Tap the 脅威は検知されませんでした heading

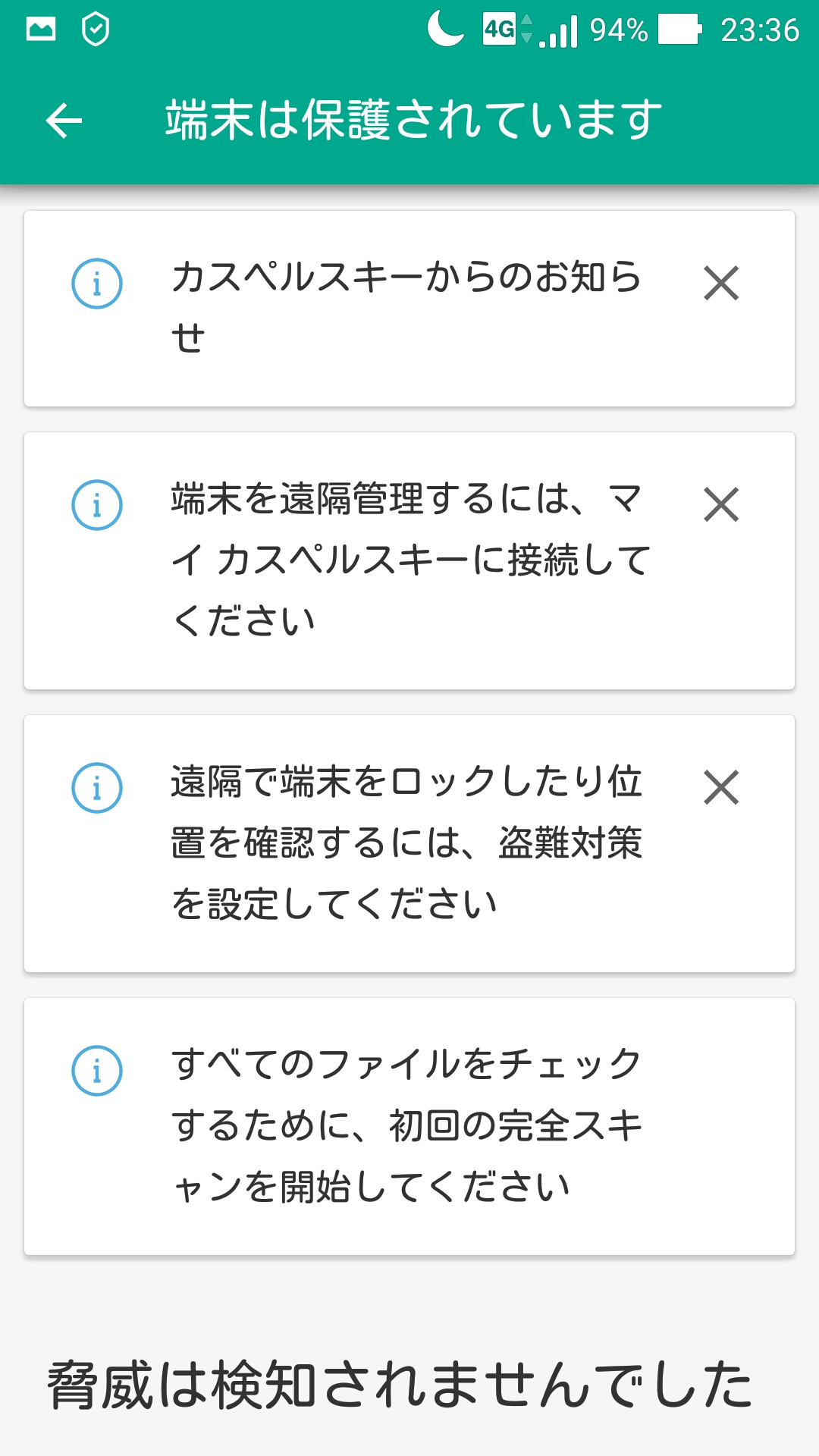point(400,1385)
